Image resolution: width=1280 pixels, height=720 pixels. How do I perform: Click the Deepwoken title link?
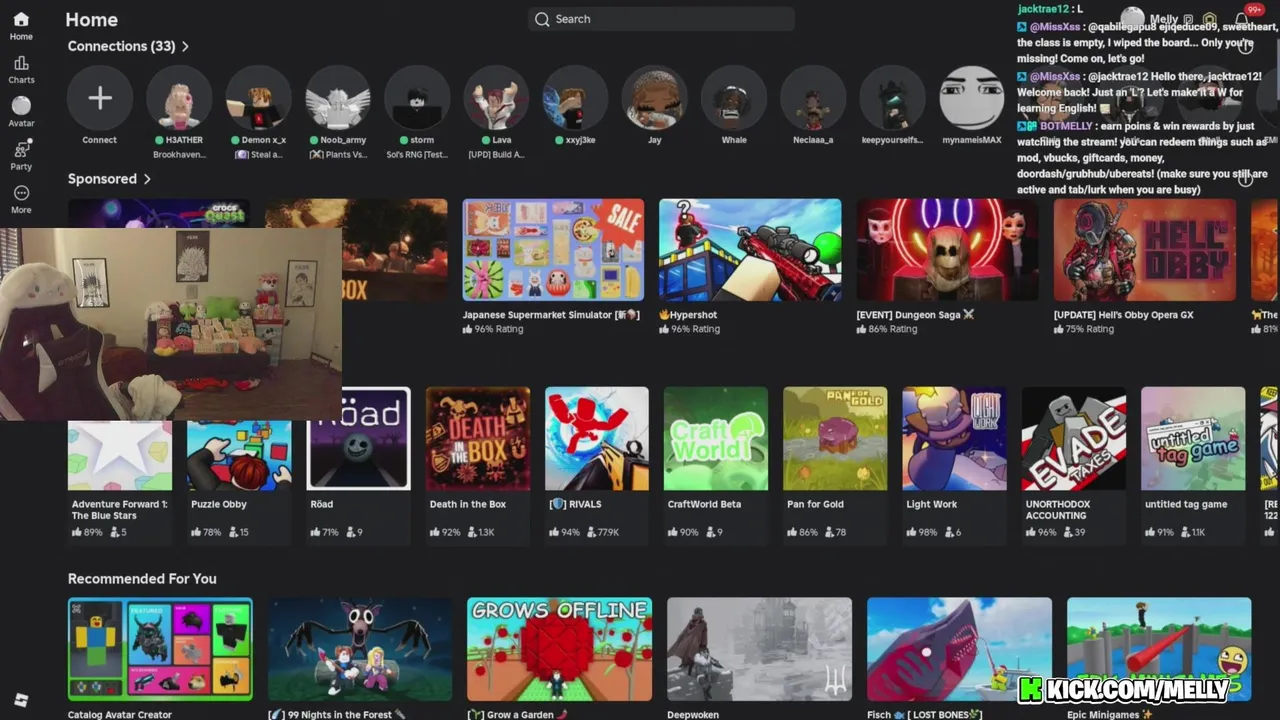[693, 715]
